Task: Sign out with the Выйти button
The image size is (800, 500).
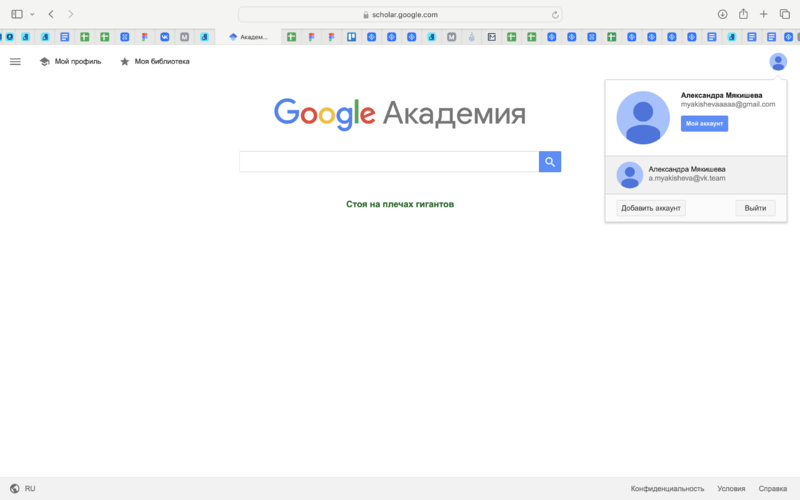Action: pos(755,208)
